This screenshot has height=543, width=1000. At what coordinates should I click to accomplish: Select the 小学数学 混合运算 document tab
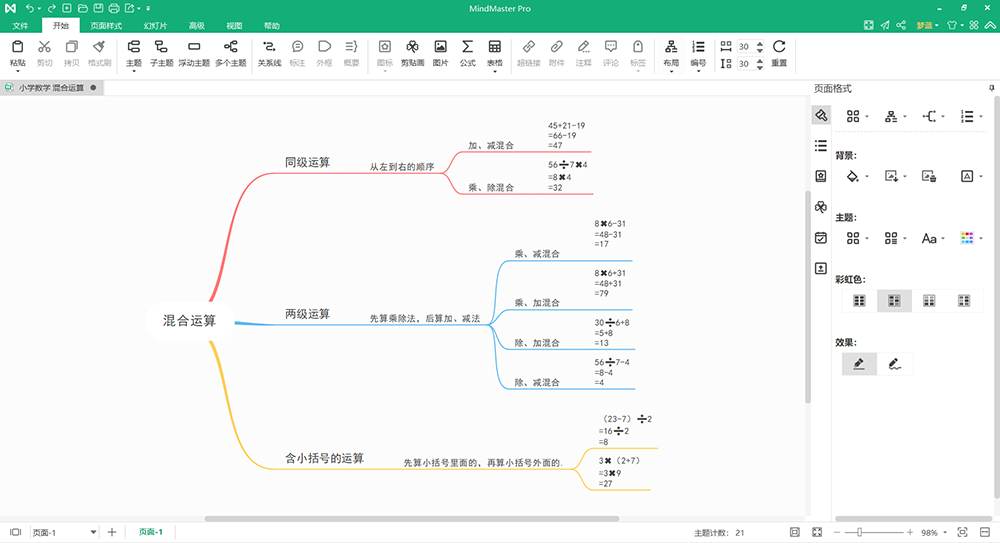point(51,87)
